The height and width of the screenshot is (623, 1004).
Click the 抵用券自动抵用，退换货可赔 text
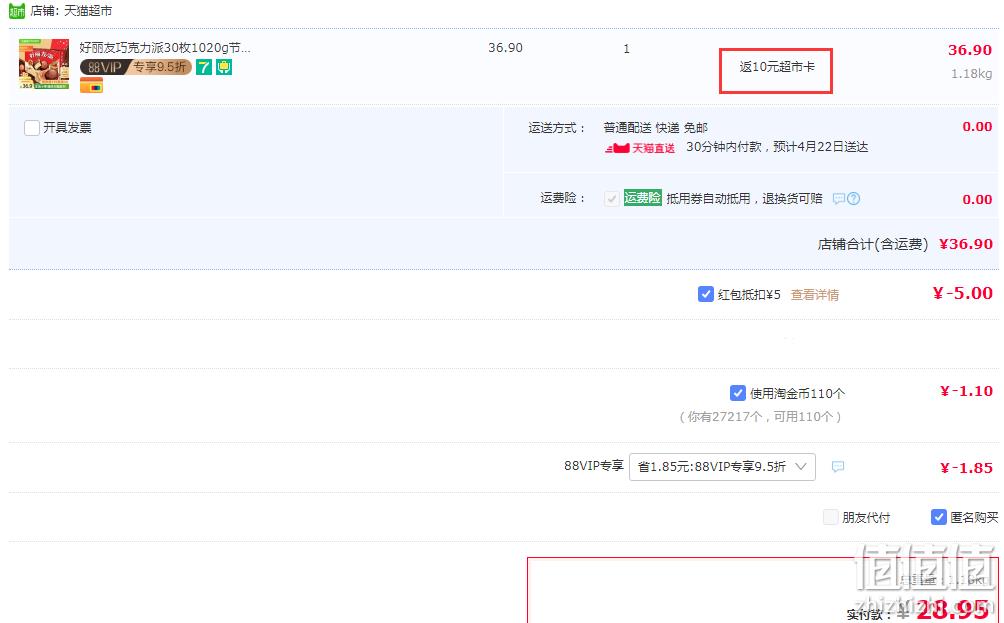point(744,198)
